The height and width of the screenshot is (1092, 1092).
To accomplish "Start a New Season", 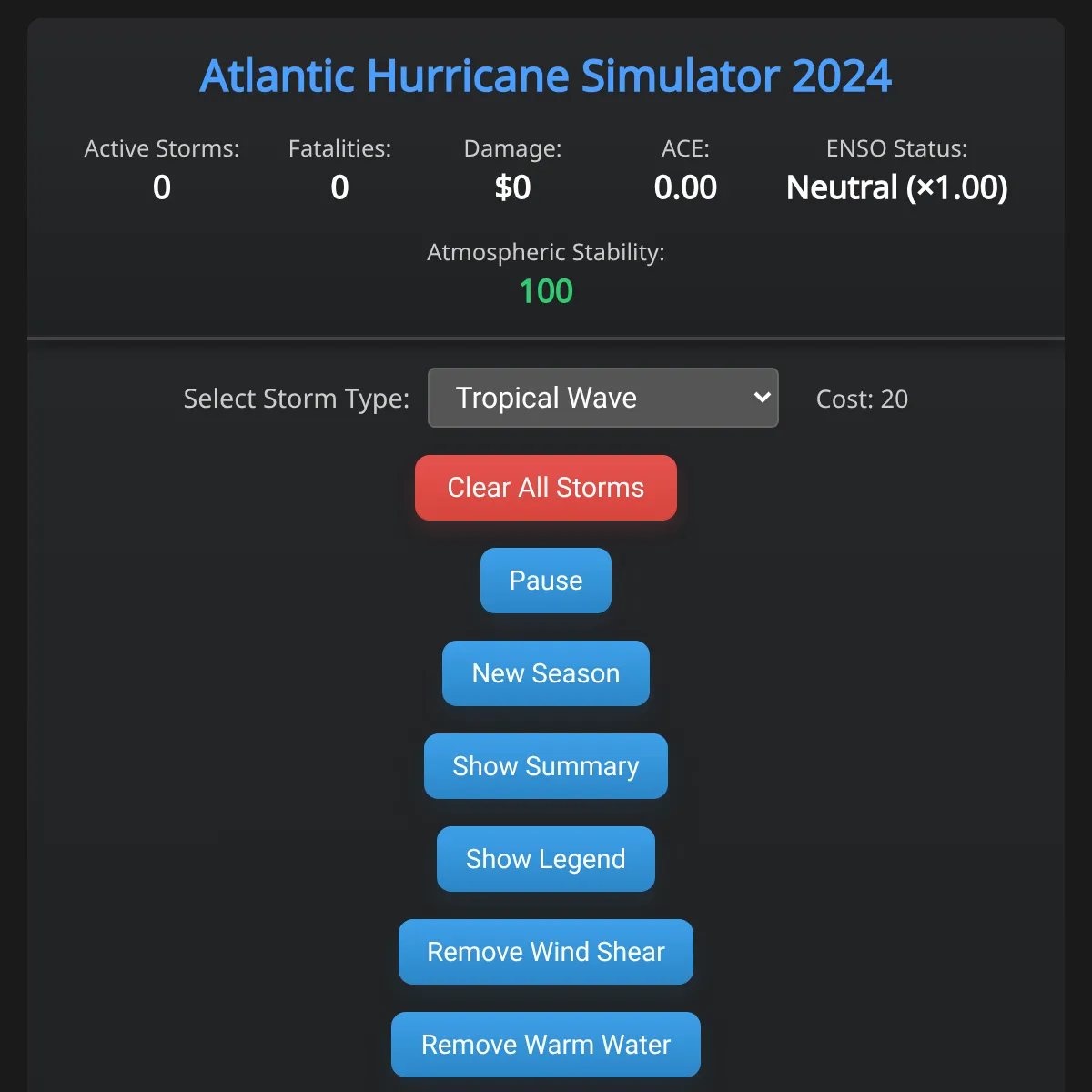I will (x=546, y=673).
